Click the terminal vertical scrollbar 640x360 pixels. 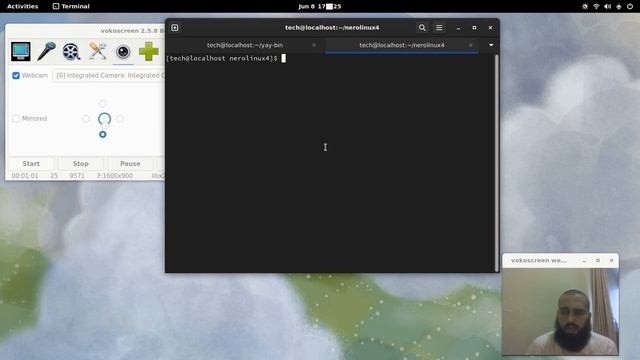coord(497,162)
